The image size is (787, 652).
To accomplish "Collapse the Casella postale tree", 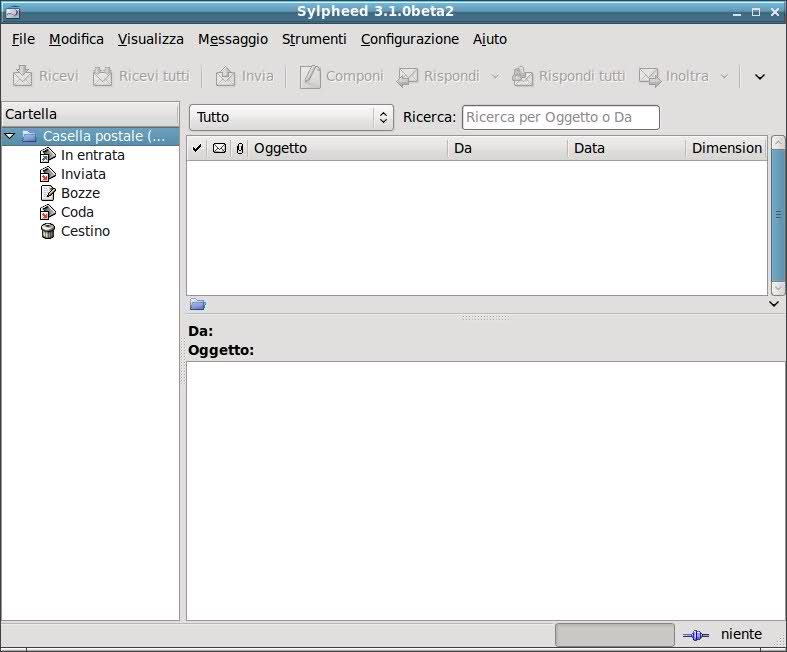I will click(x=10, y=136).
